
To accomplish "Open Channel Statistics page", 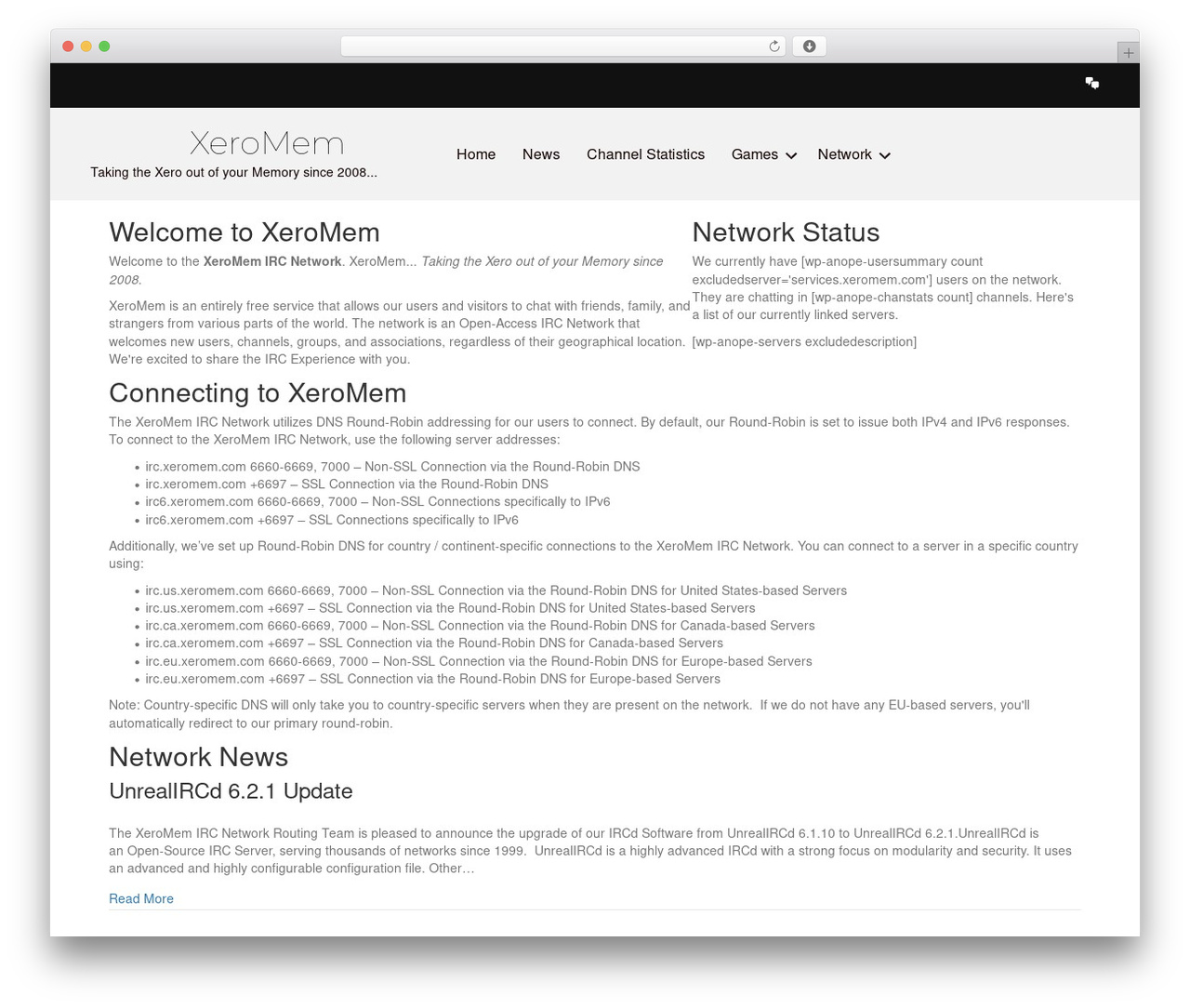I will (645, 154).
